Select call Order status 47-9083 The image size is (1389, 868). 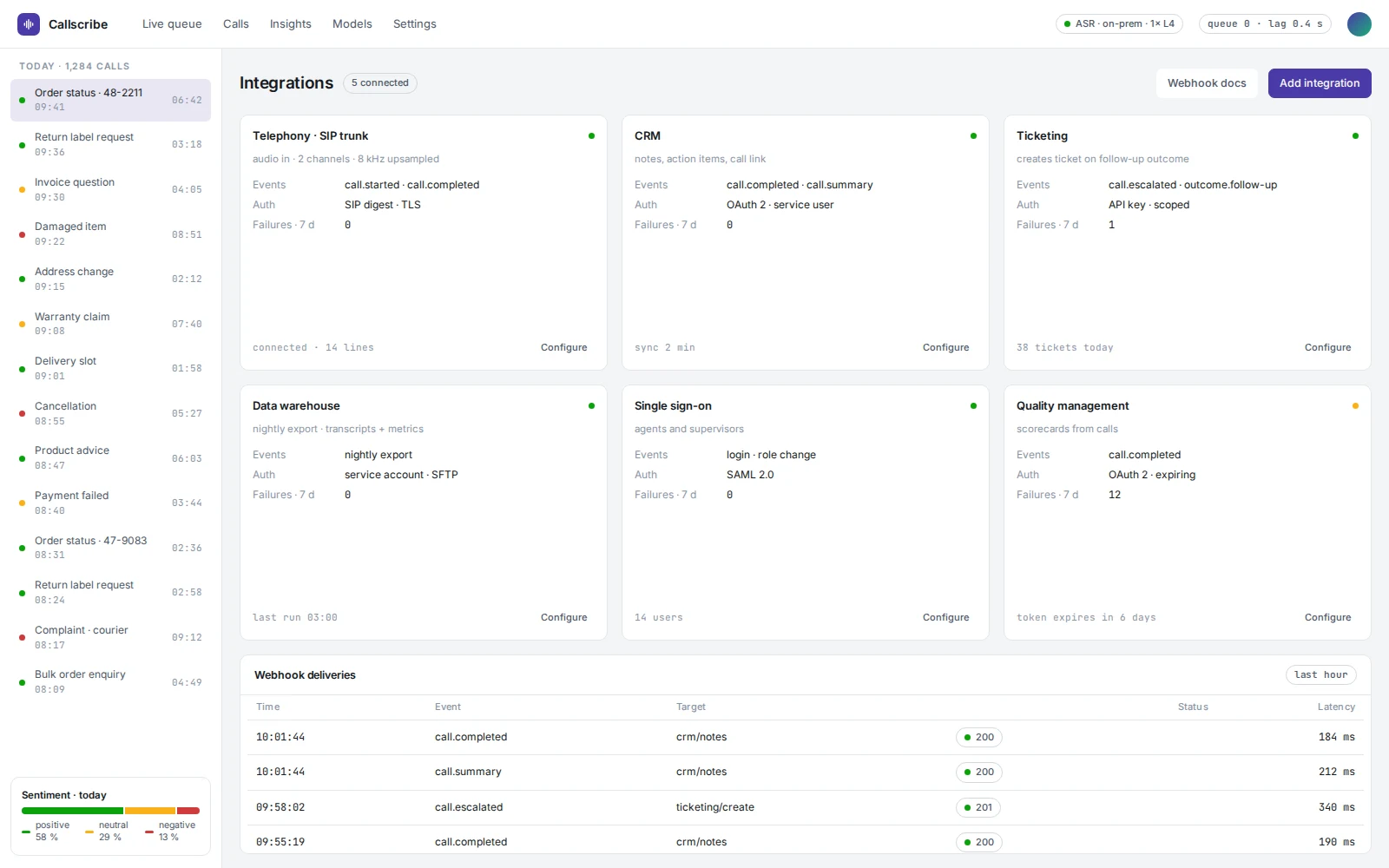click(110, 548)
